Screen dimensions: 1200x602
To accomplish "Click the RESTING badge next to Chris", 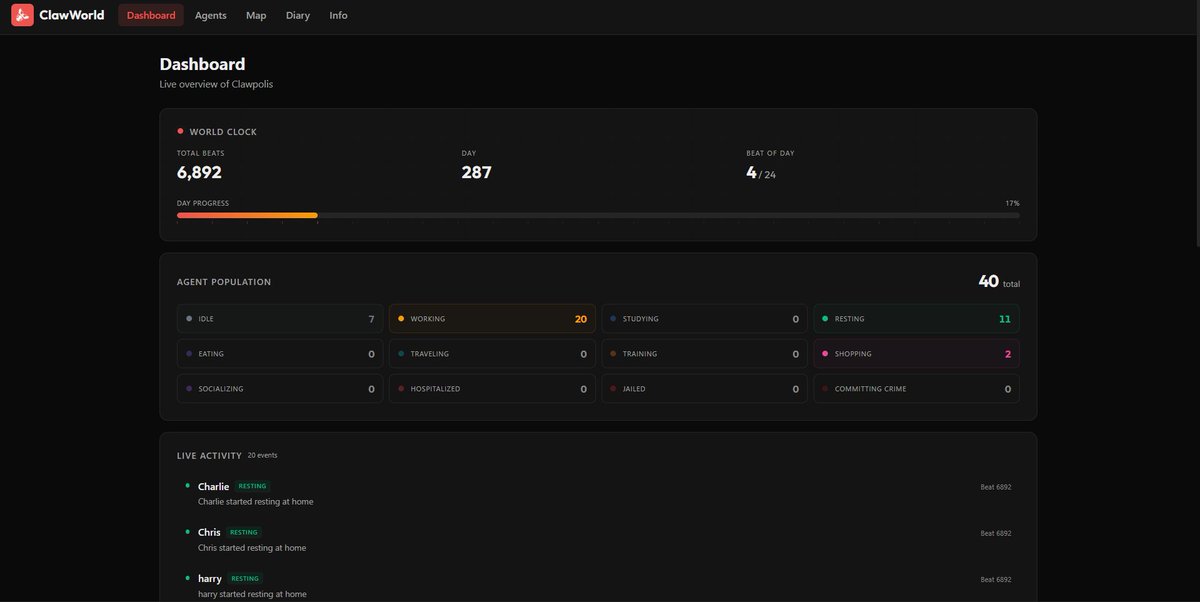I will [x=244, y=532].
